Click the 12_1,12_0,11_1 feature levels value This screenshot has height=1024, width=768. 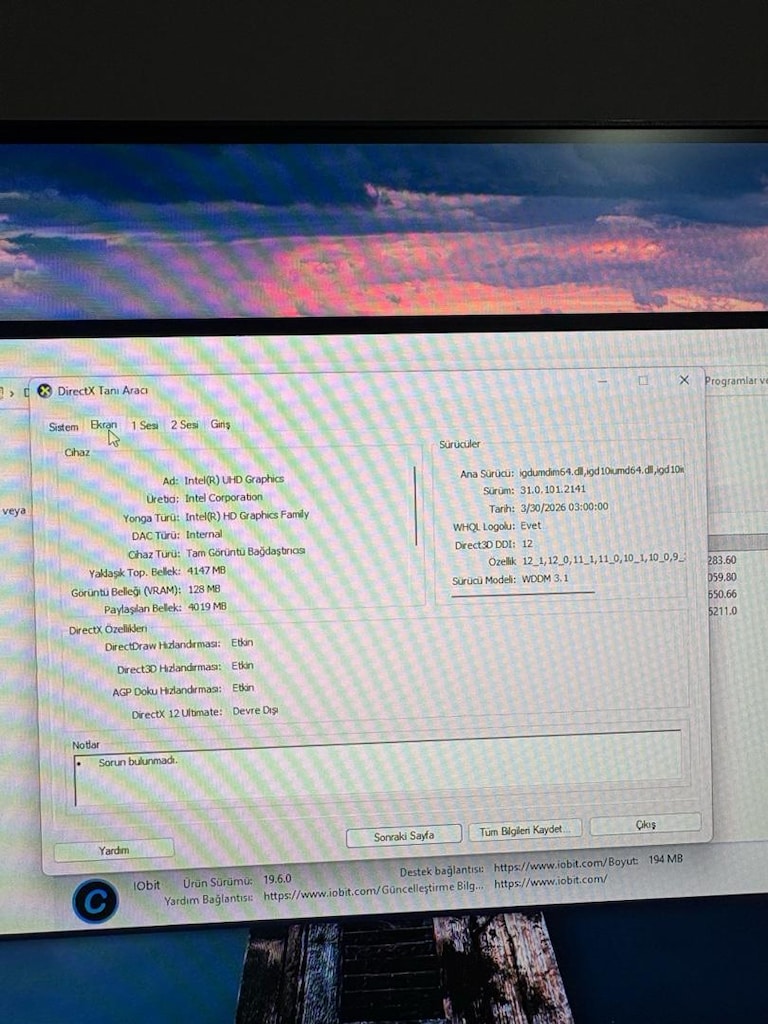(x=603, y=559)
